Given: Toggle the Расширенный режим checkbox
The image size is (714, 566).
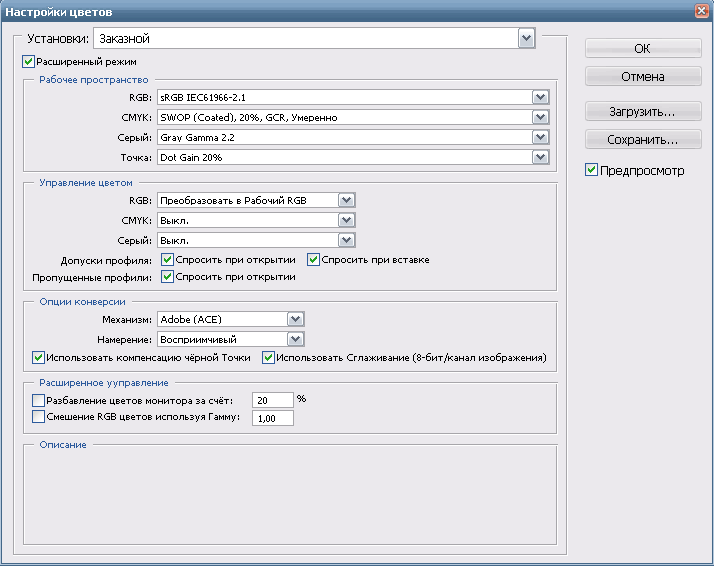Looking at the screenshot, I should (x=28, y=61).
